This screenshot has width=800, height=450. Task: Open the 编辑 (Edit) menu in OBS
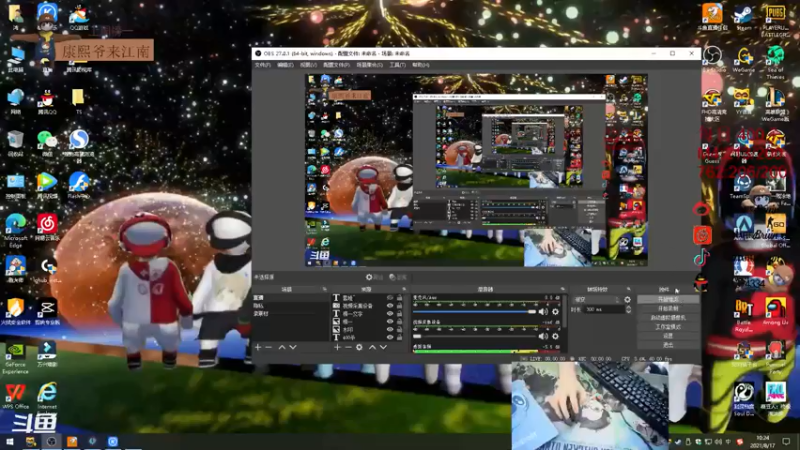(x=285, y=65)
